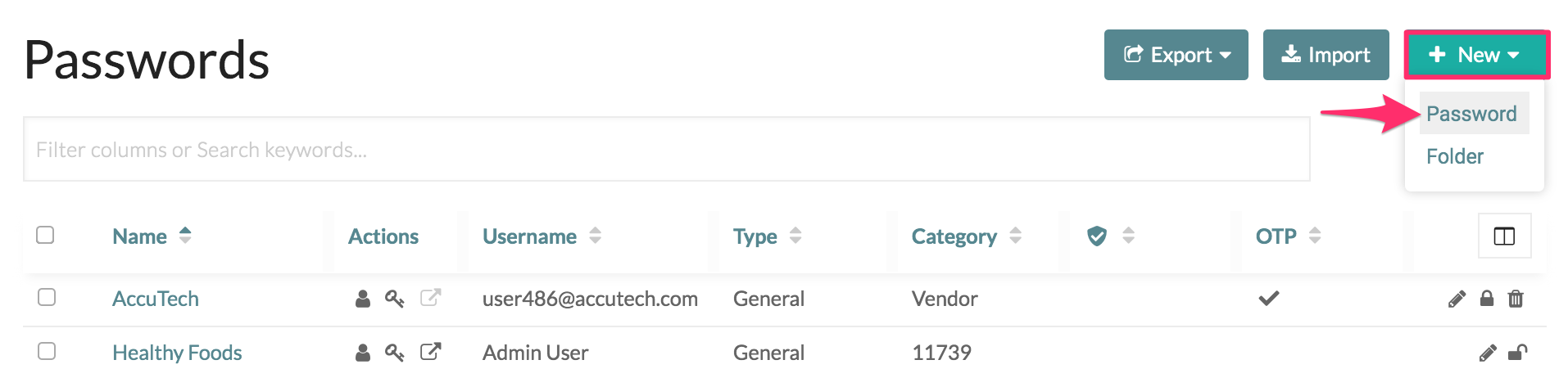Open the column visibility chooser icon
This screenshot has height=378, width=1568.
(x=1504, y=236)
